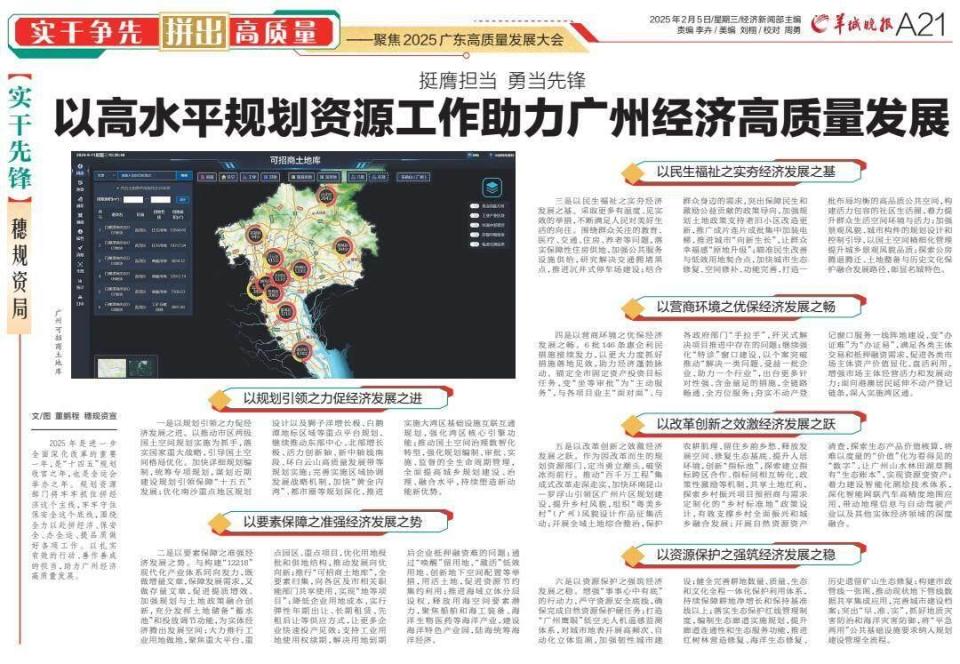Screen dimensions: 960x664
Task: Click the editor credits line 责编 李卉
Action: pos(738,29)
